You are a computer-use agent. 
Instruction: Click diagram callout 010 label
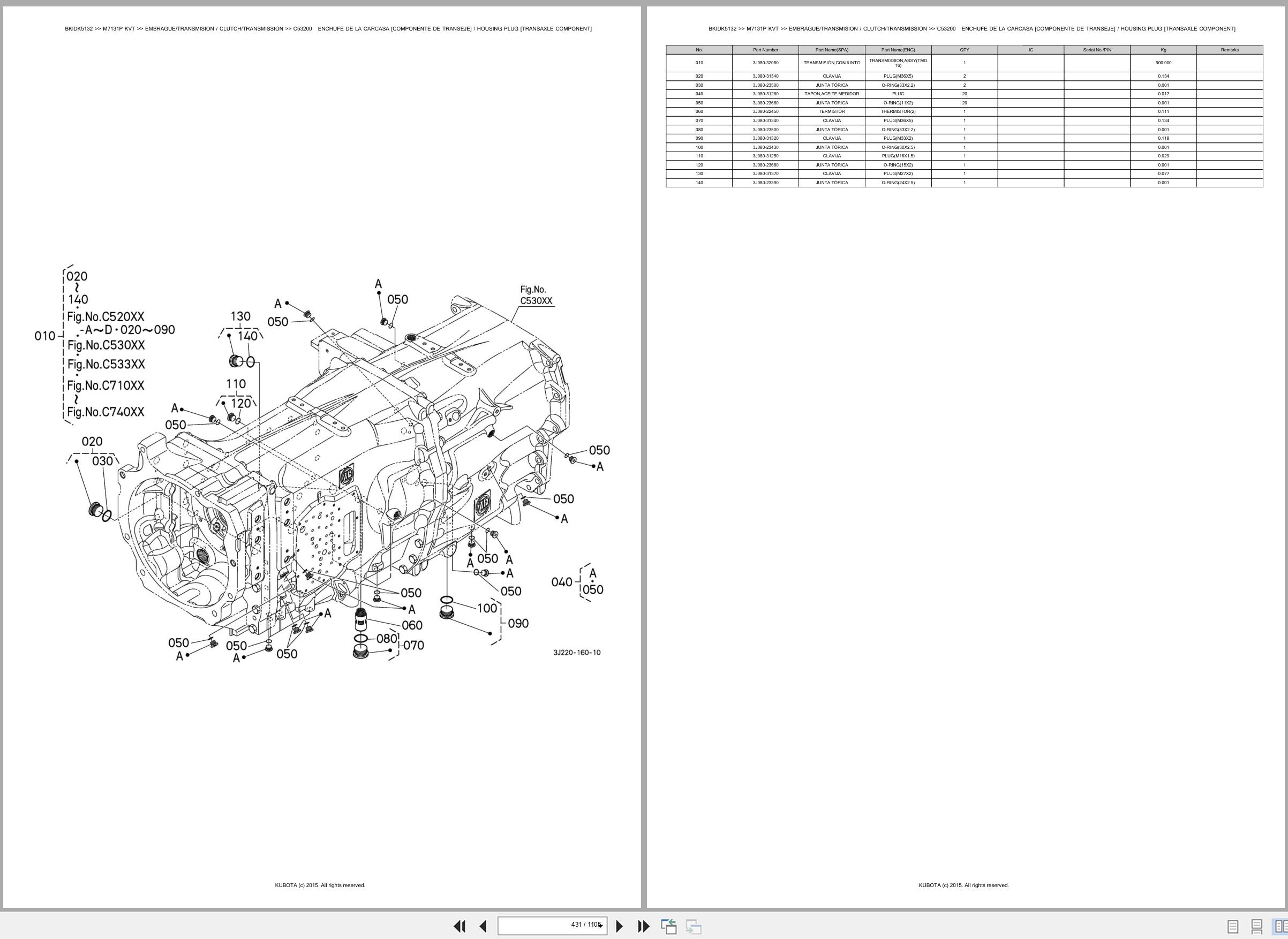tap(44, 336)
